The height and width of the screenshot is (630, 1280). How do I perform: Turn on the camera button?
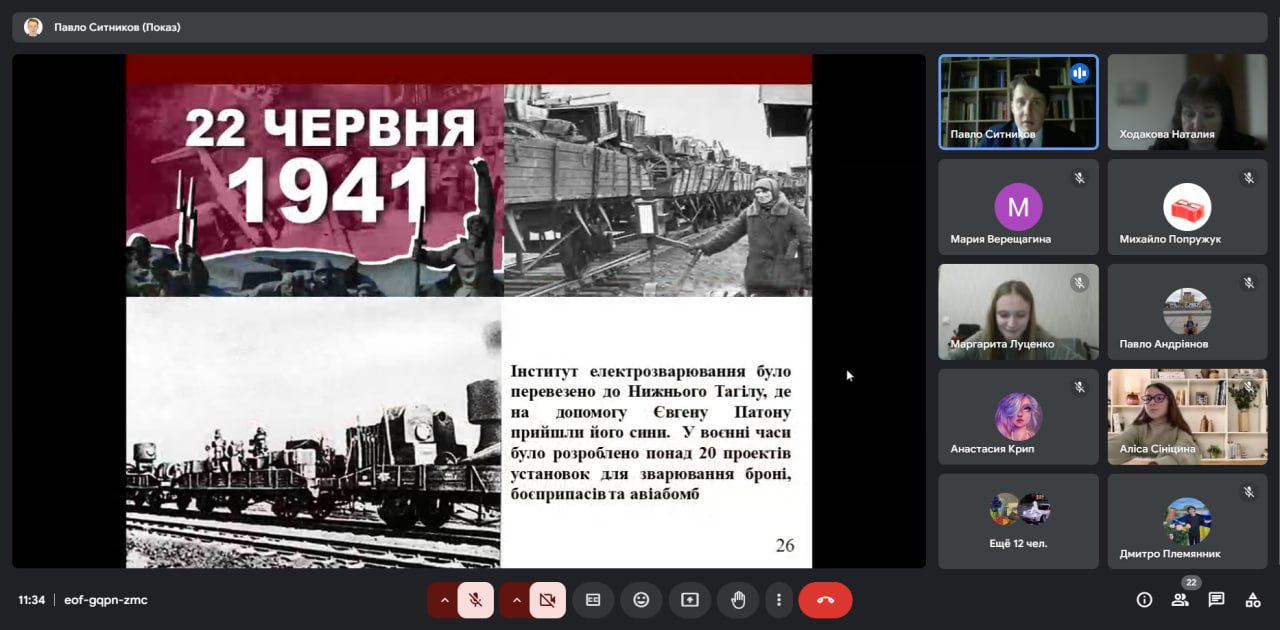547,600
